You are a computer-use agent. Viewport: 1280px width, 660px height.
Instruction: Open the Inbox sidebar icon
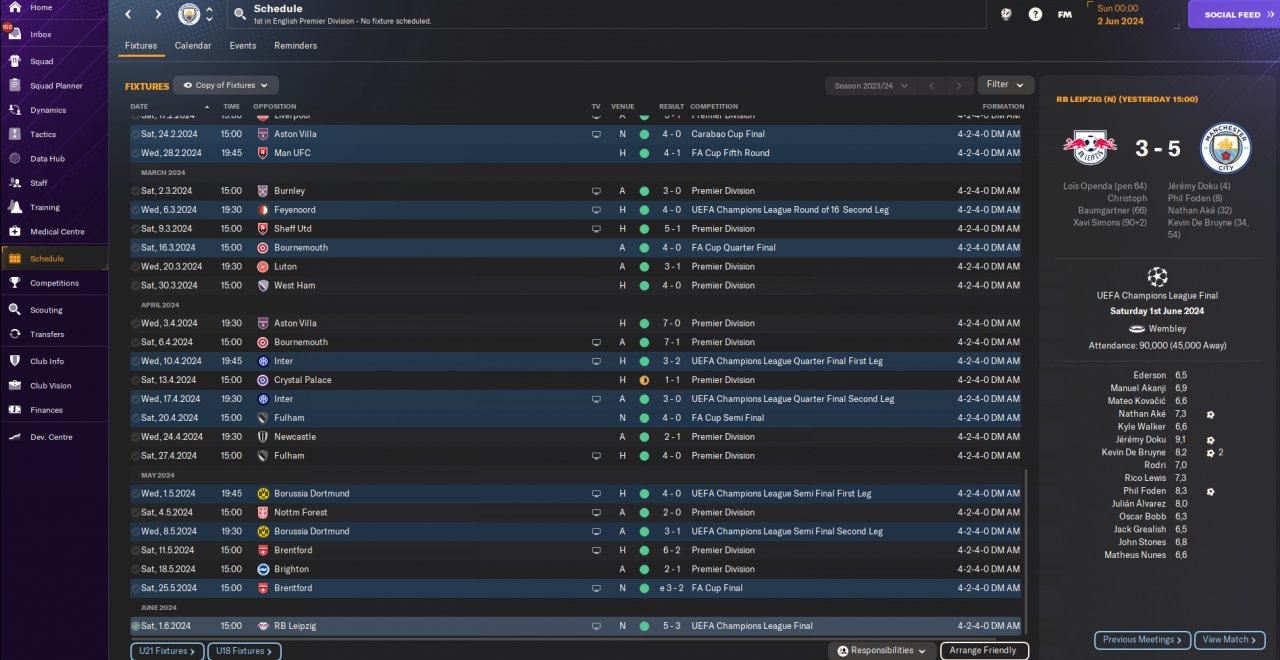point(15,34)
